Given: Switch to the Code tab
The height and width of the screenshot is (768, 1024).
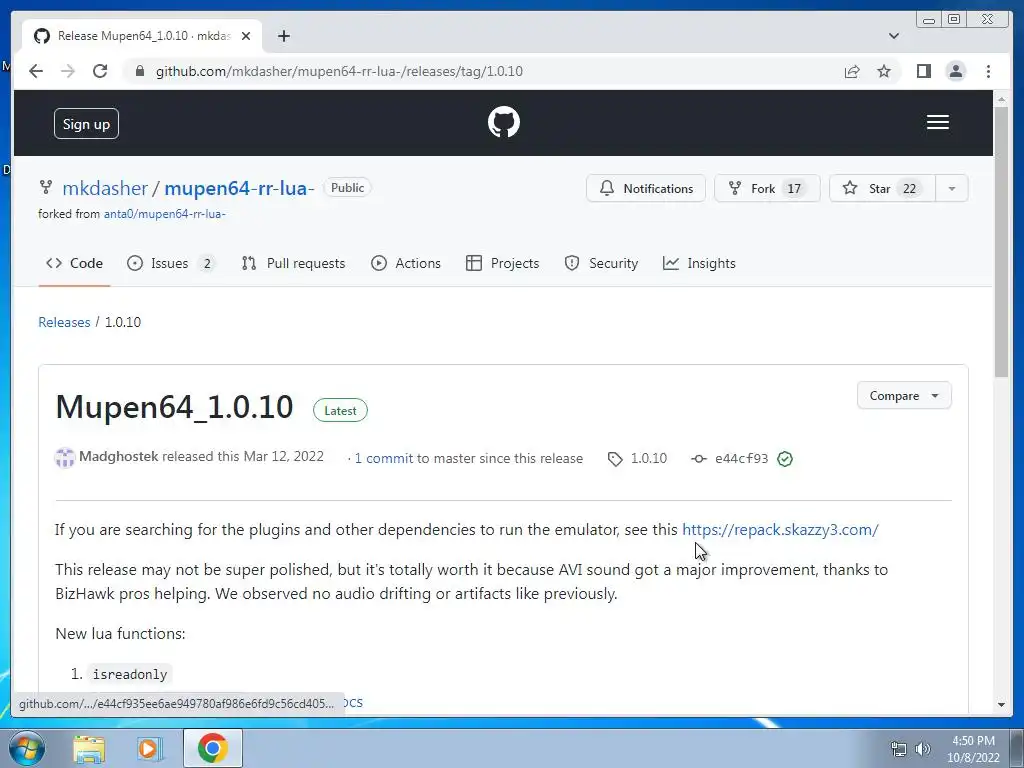Looking at the screenshot, I should (x=74, y=263).
